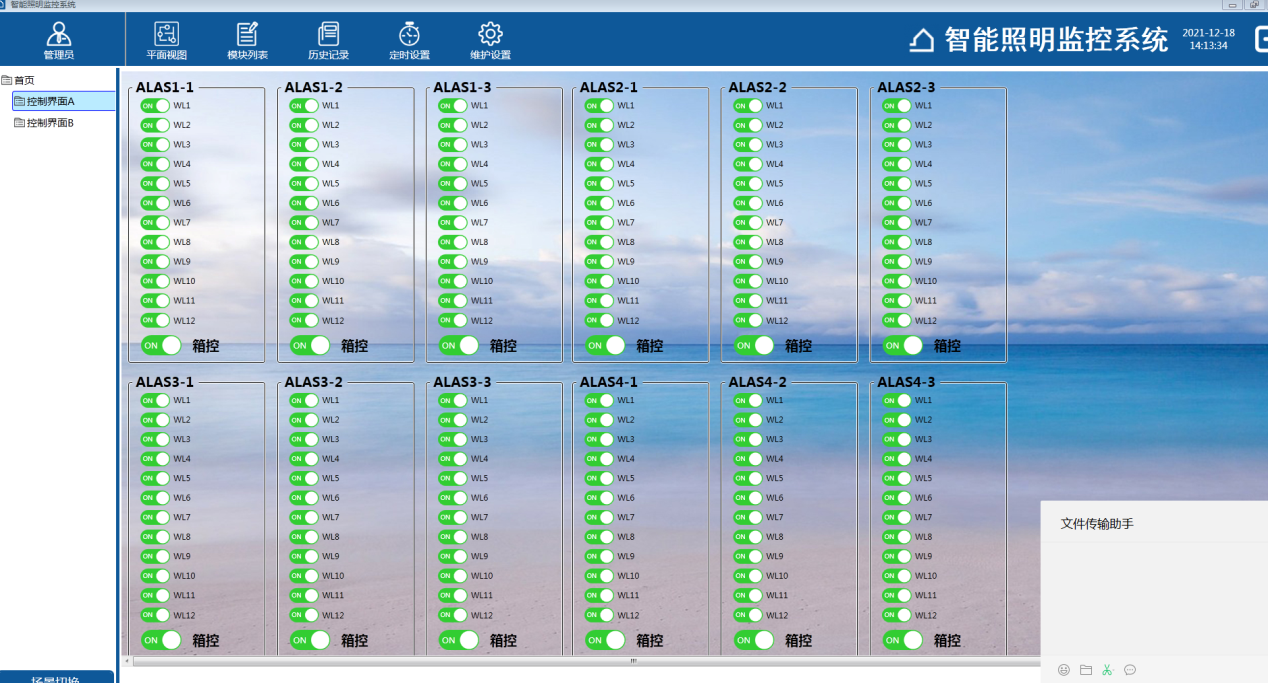Toggle the 箱控 master switch for ALAS1-3
Viewport: 1268px width, 683px height.
pyautogui.click(x=459, y=346)
